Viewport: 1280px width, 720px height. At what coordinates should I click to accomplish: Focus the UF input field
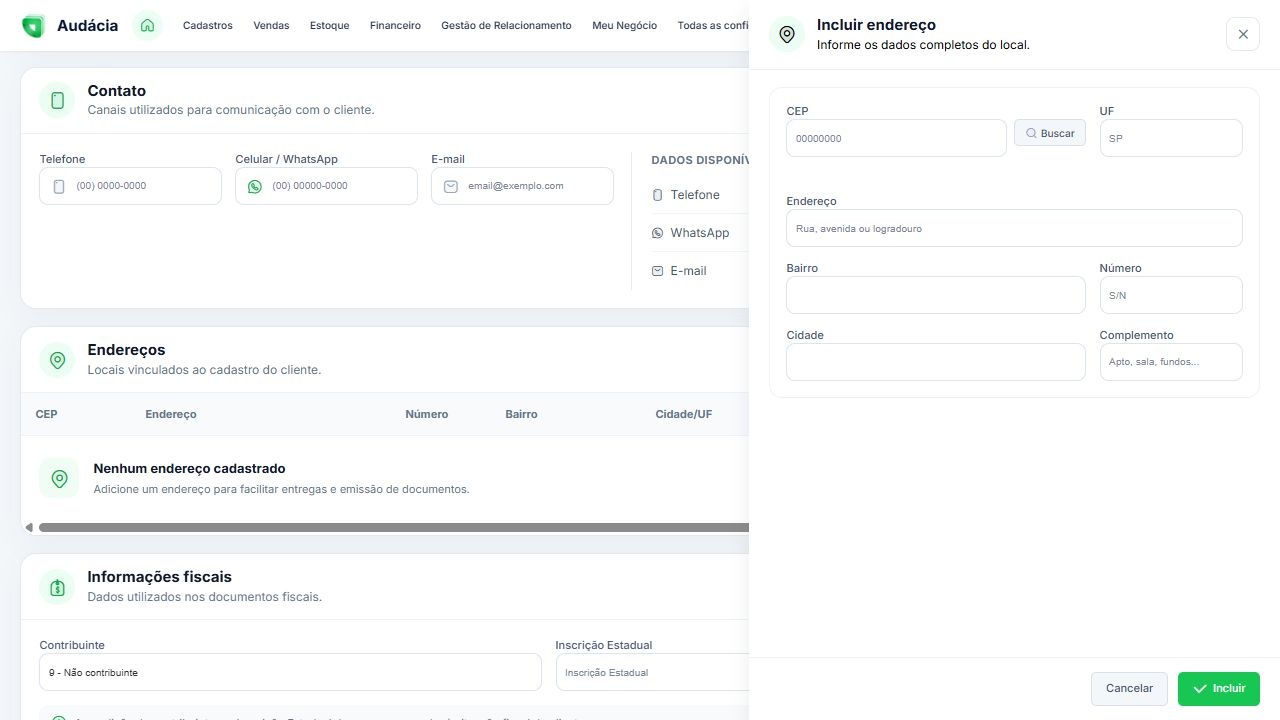pos(1171,138)
